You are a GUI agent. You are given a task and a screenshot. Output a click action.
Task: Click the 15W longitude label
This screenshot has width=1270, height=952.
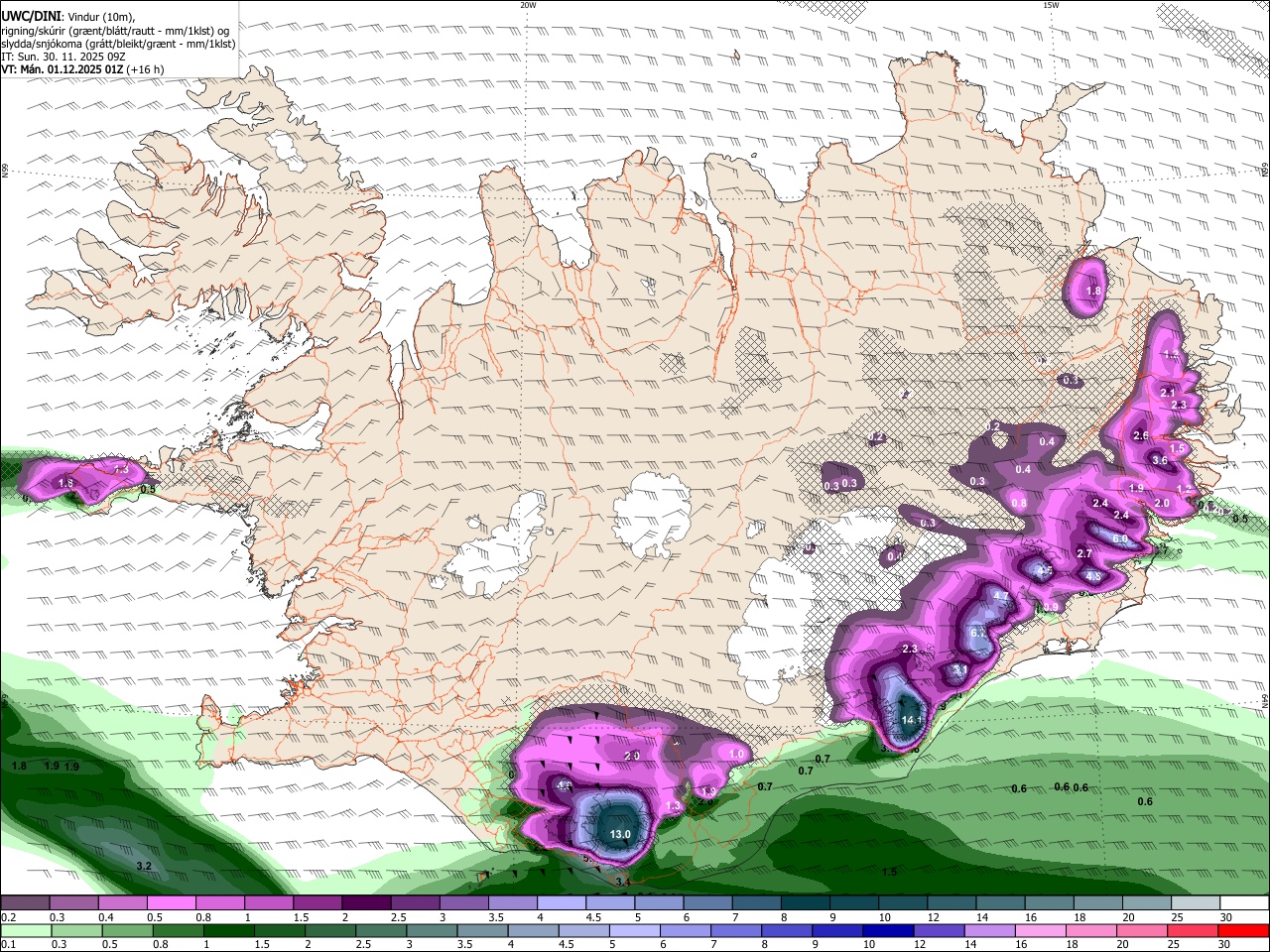click(1051, 5)
